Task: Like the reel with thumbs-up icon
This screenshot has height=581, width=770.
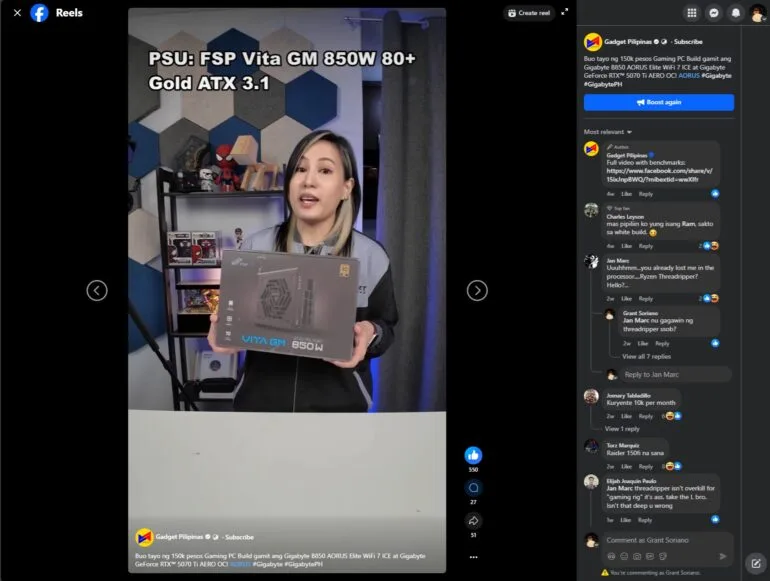Action: point(473,455)
